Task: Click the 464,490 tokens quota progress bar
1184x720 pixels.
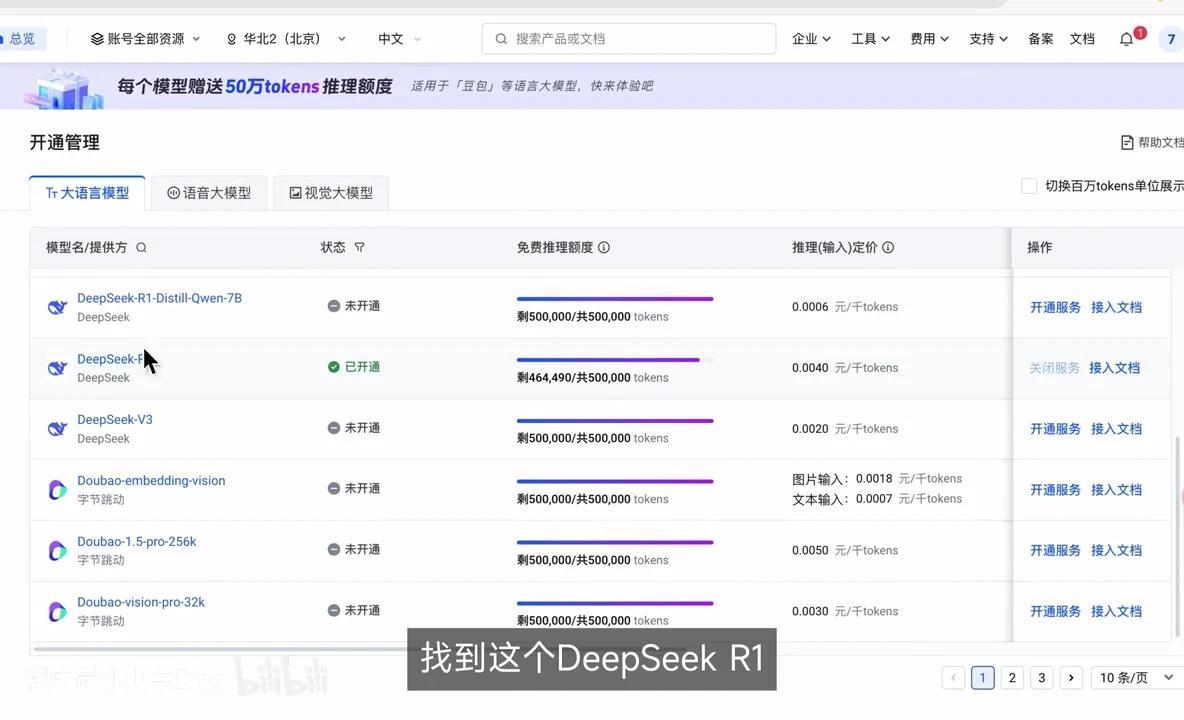Action: coord(615,360)
